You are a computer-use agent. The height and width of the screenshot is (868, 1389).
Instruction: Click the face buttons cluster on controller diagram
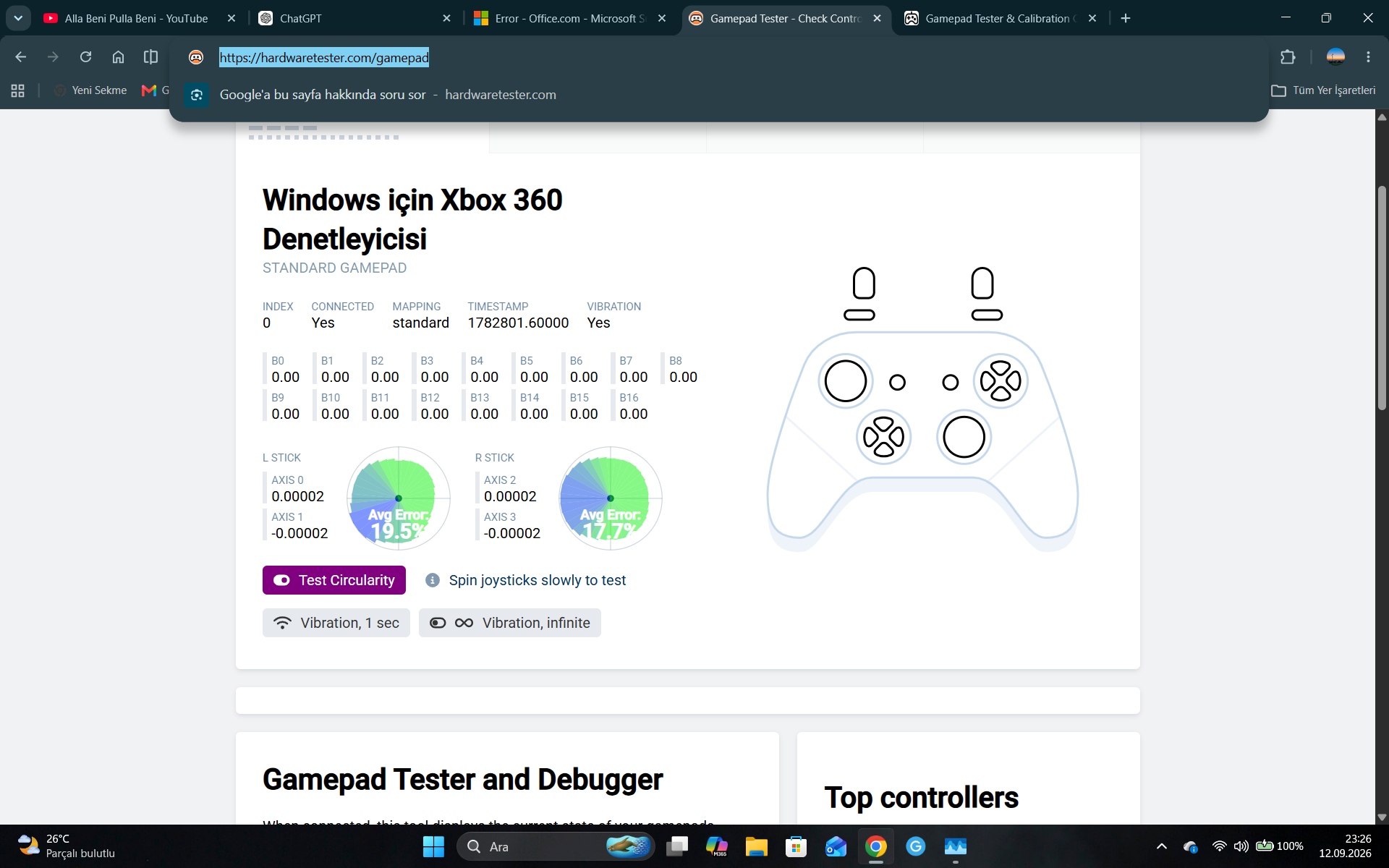[1001, 381]
